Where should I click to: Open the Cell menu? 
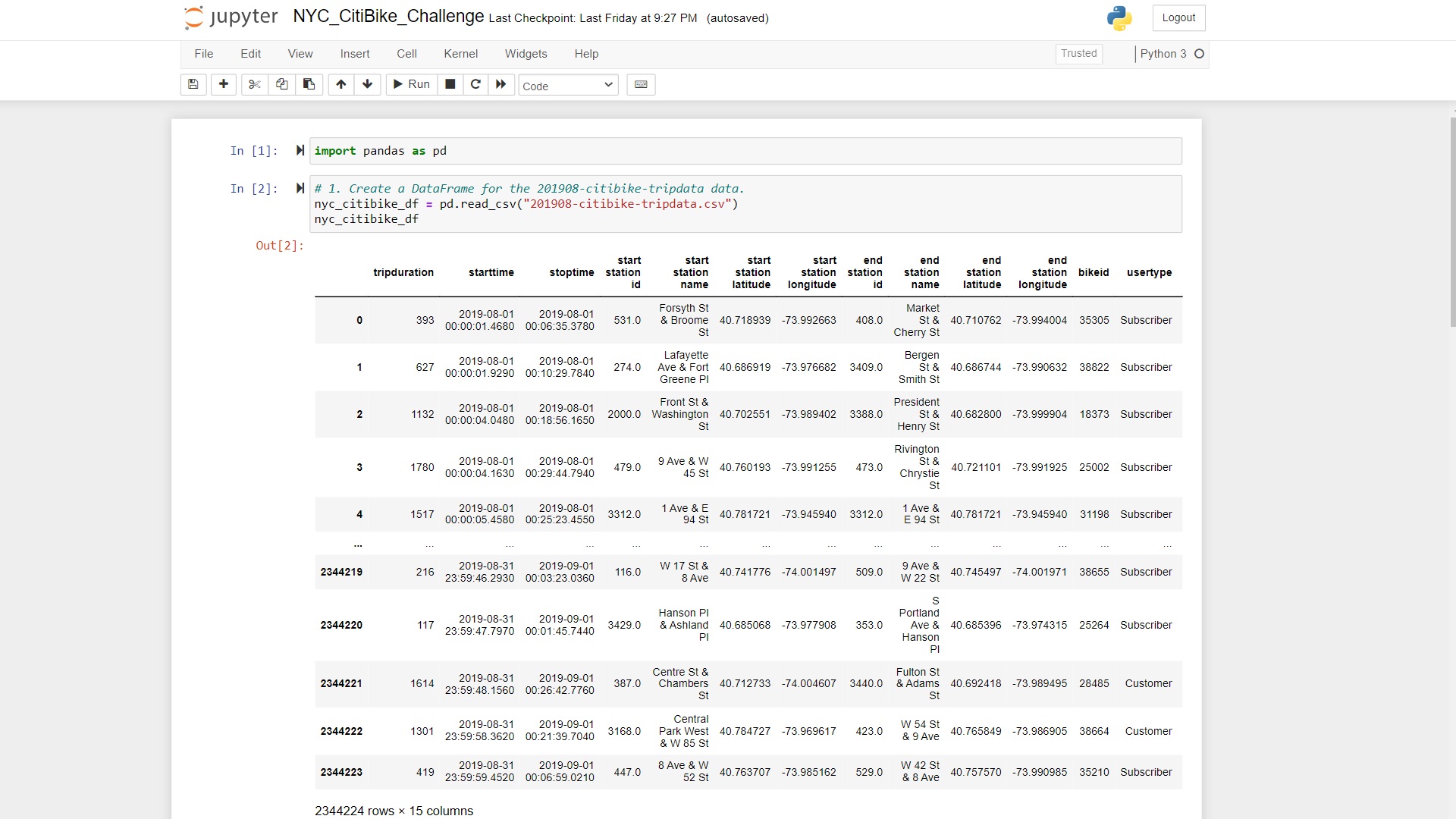point(406,54)
